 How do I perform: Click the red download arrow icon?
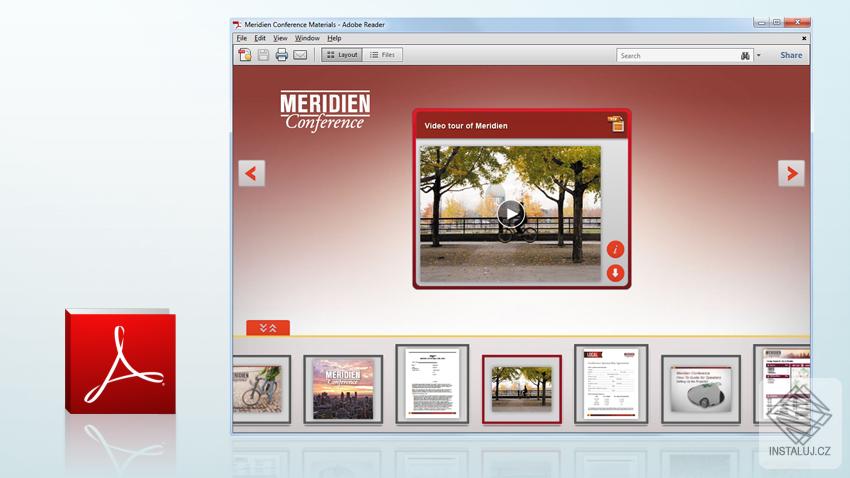click(x=615, y=273)
